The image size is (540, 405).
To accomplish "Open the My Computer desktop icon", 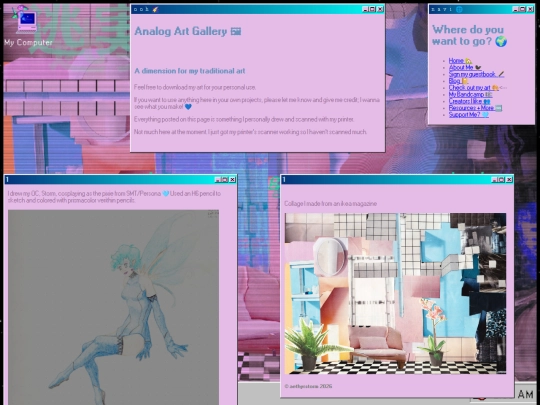I will [28, 26].
